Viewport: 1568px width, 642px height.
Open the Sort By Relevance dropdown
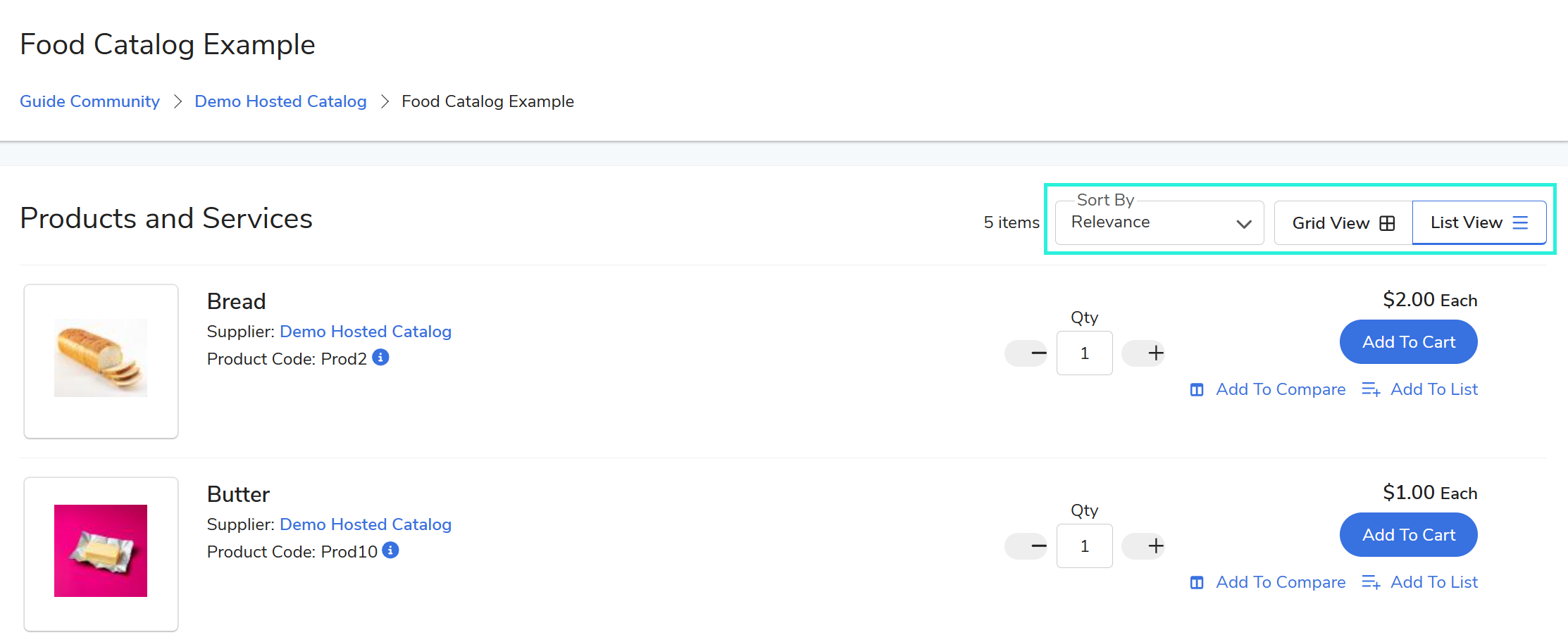1159,223
